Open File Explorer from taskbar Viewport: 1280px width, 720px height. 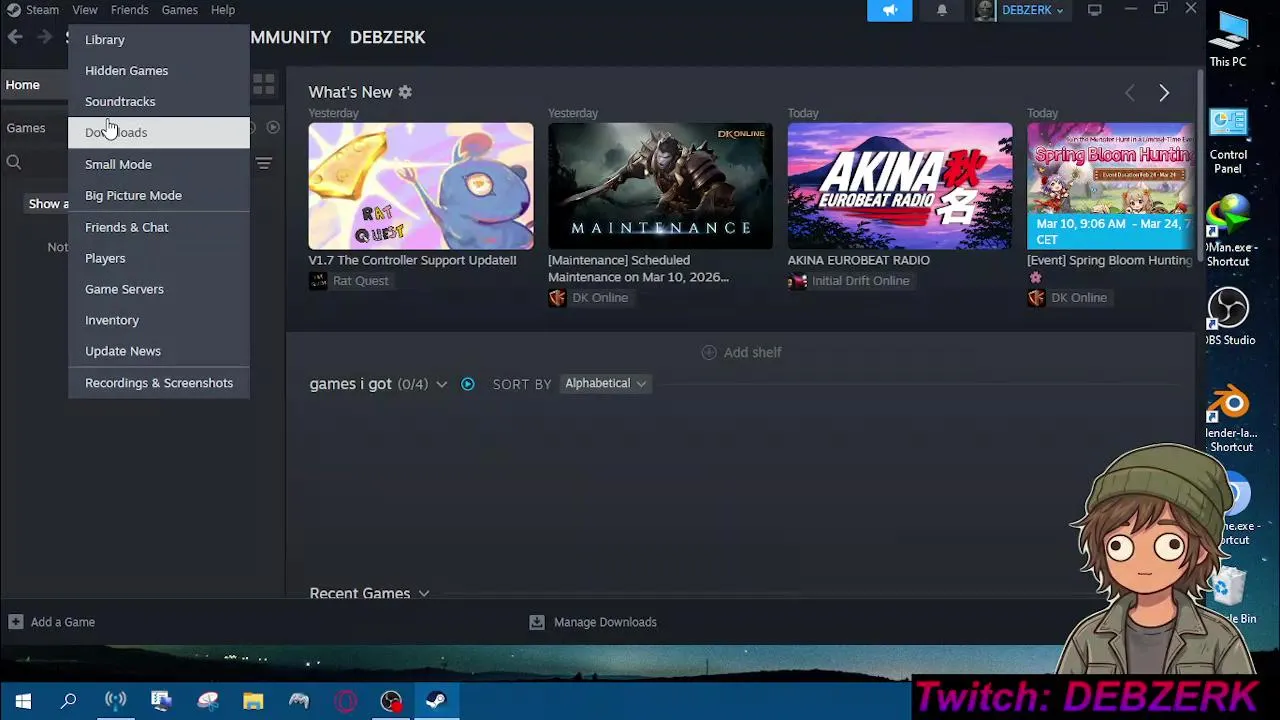coord(253,701)
